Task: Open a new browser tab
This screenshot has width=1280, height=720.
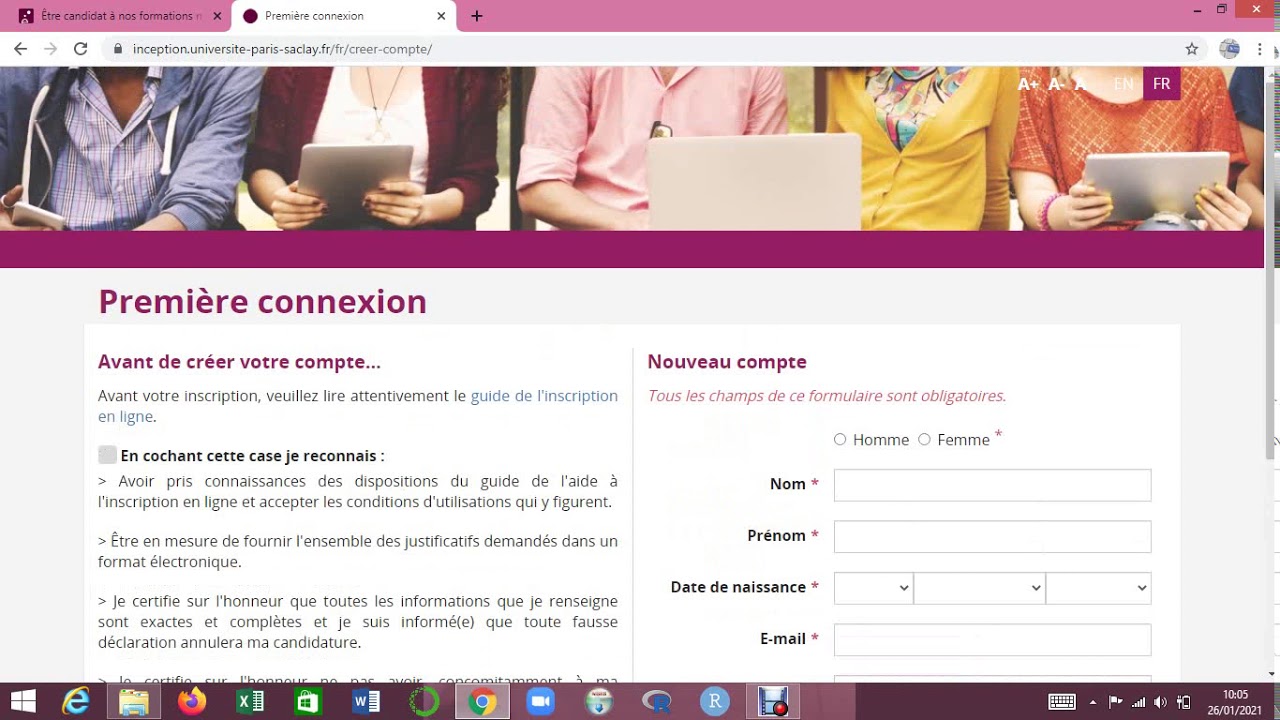Action: pyautogui.click(x=476, y=16)
